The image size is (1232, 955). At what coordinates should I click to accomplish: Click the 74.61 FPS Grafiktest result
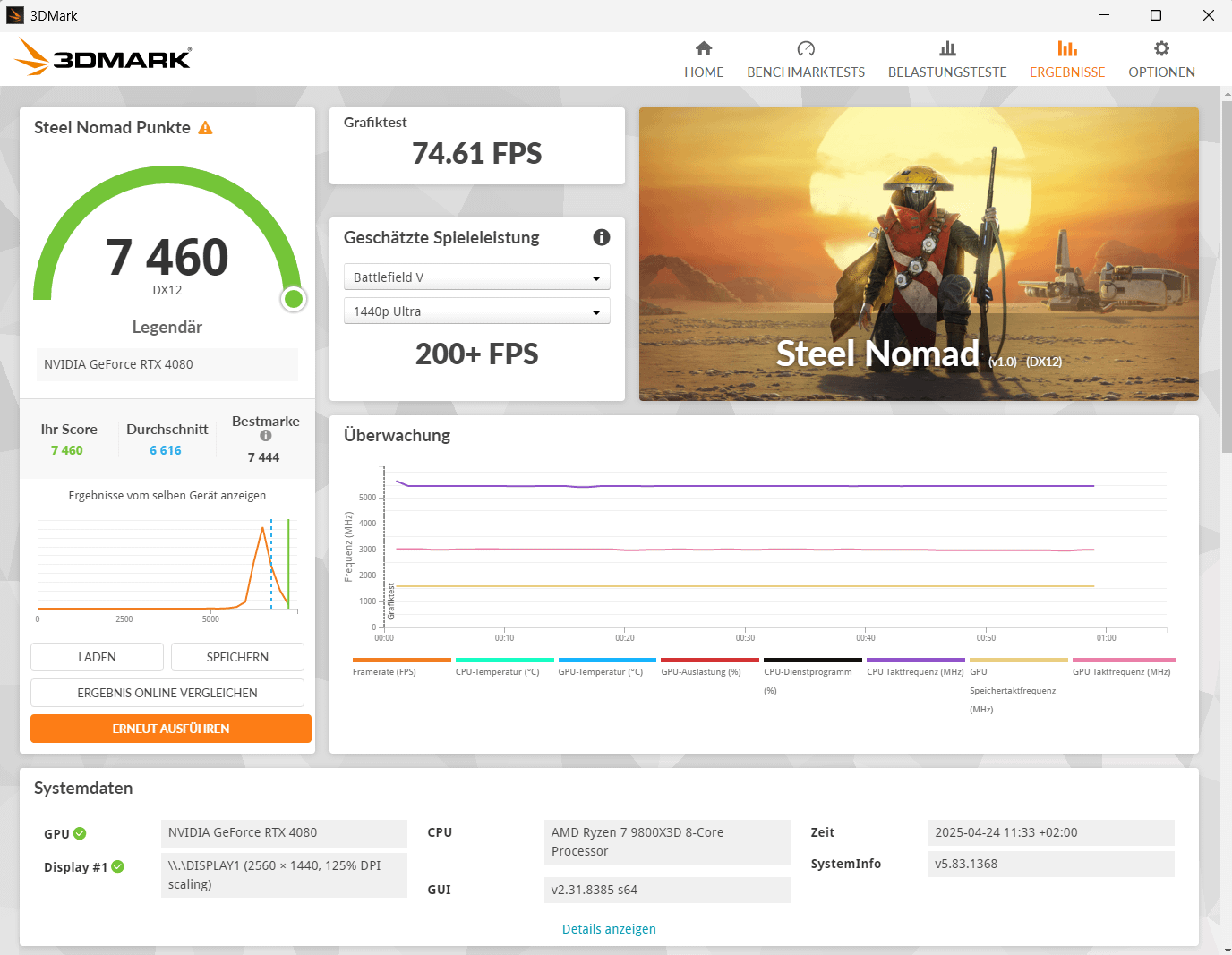click(477, 154)
